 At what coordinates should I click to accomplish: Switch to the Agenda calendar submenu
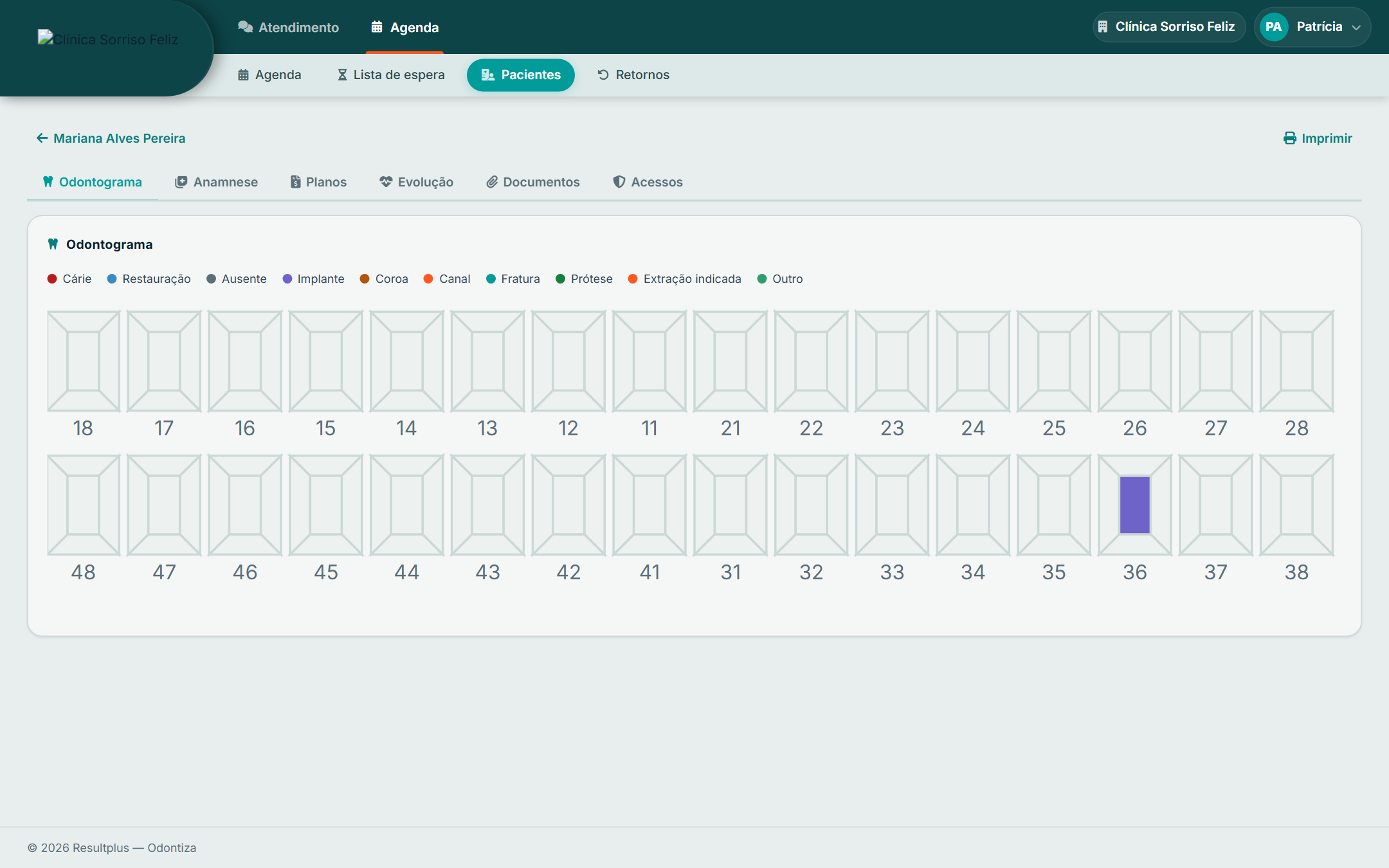[269, 75]
